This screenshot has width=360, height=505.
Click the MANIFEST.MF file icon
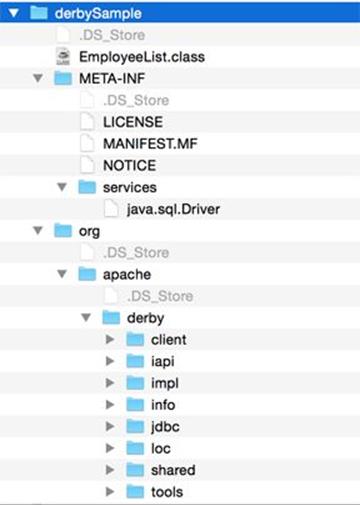click(x=87, y=144)
